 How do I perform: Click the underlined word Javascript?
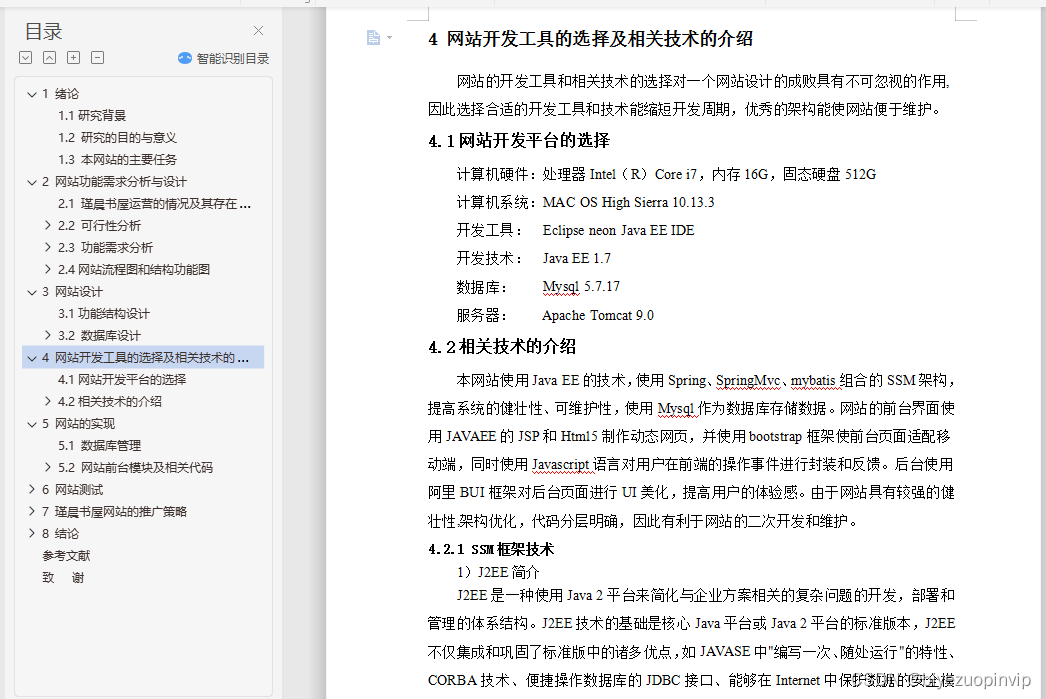[x=560, y=464]
